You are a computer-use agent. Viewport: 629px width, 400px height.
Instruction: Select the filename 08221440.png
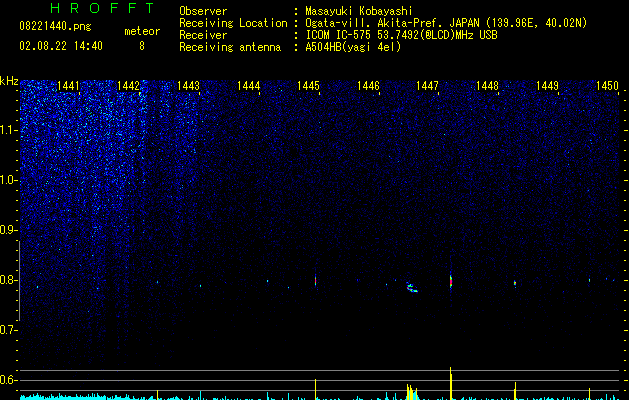point(55,27)
